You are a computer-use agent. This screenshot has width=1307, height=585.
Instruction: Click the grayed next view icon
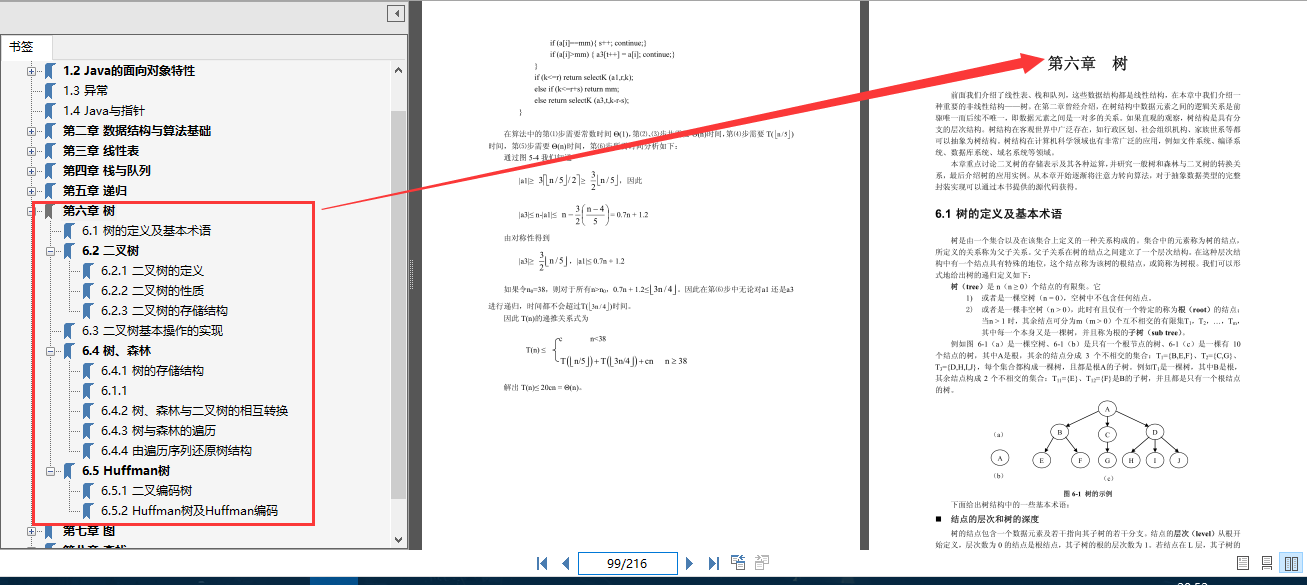click(762, 563)
